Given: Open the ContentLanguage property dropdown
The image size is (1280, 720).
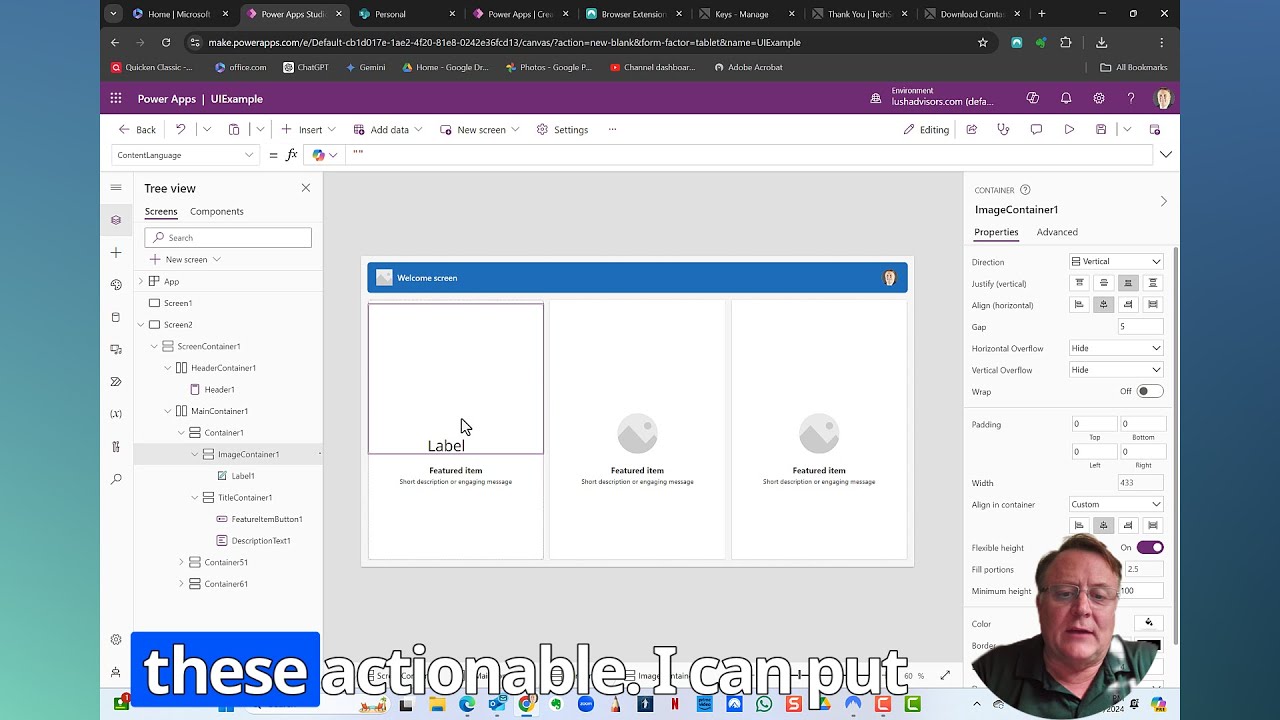Looking at the screenshot, I should coord(185,155).
